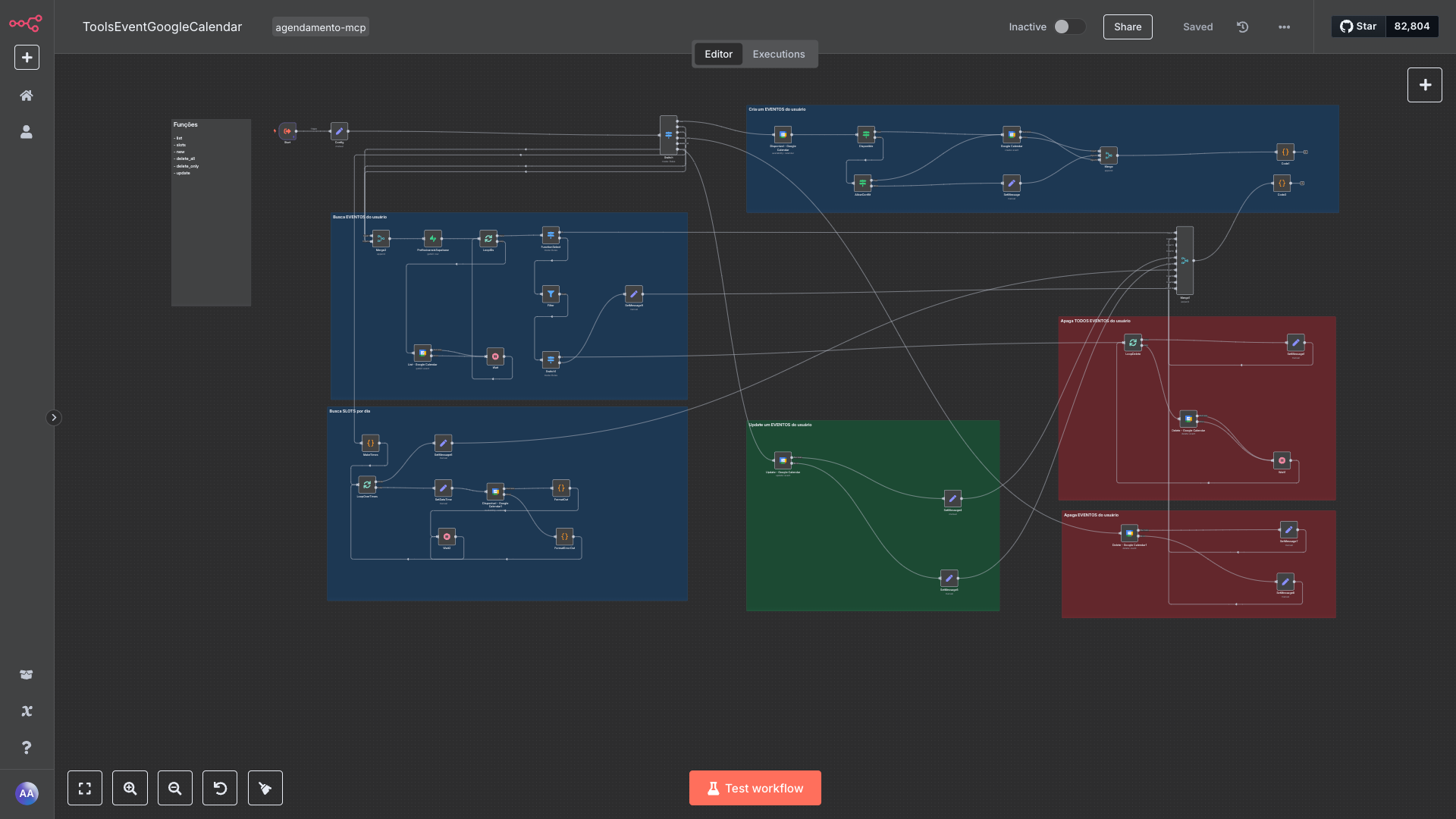The image size is (1456, 819).
Task: Select the FunctionSelect switch node
Action: point(551,235)
